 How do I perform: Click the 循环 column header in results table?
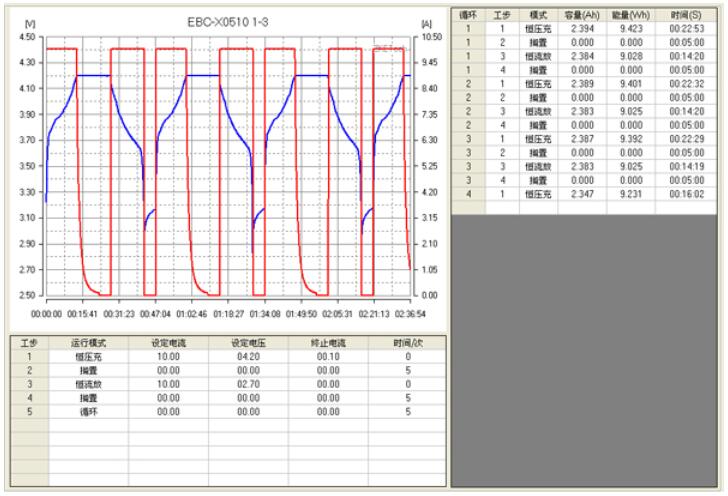point(467,17)
